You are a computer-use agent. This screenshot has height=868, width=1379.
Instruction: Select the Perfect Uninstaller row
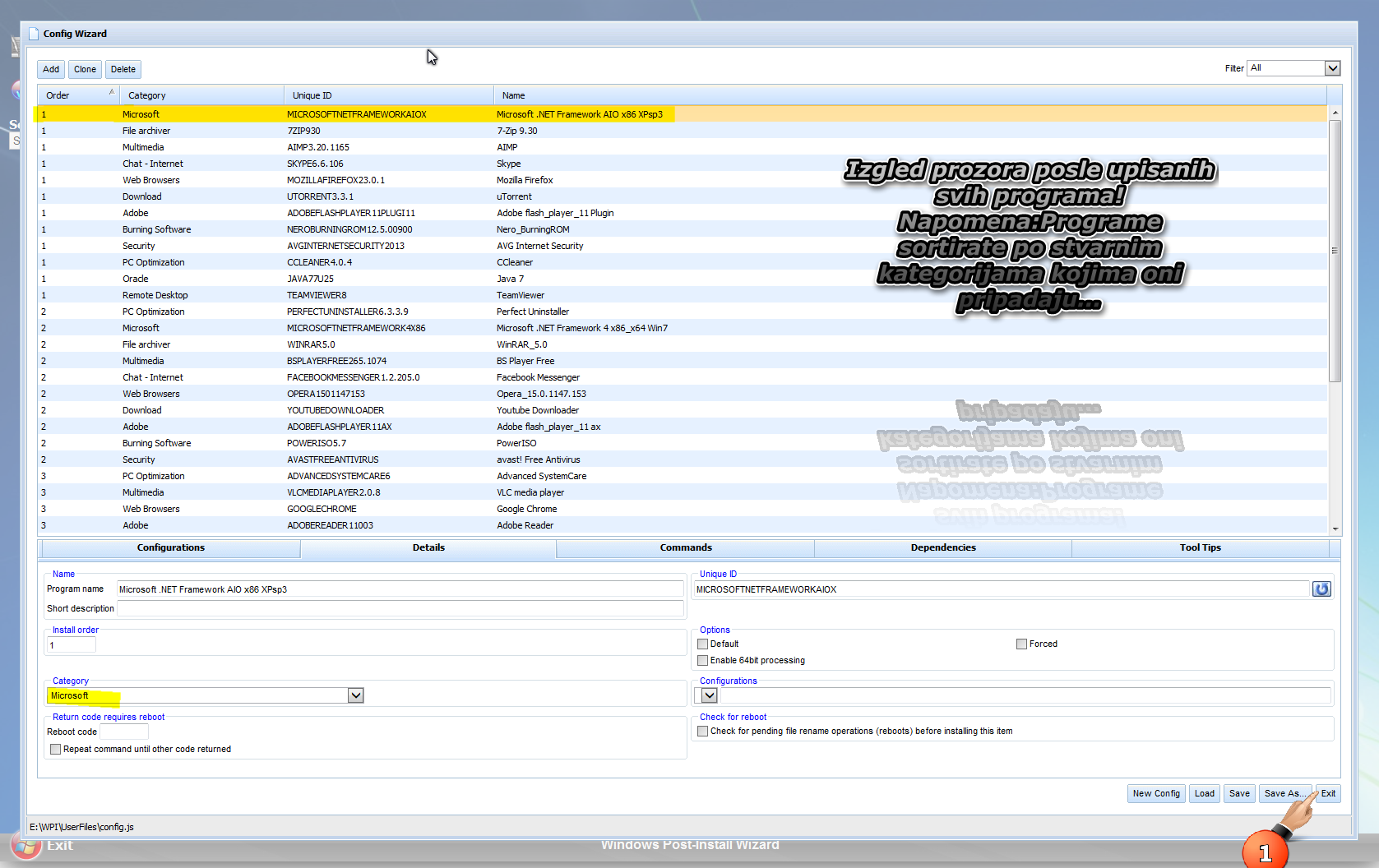(683, 312)
